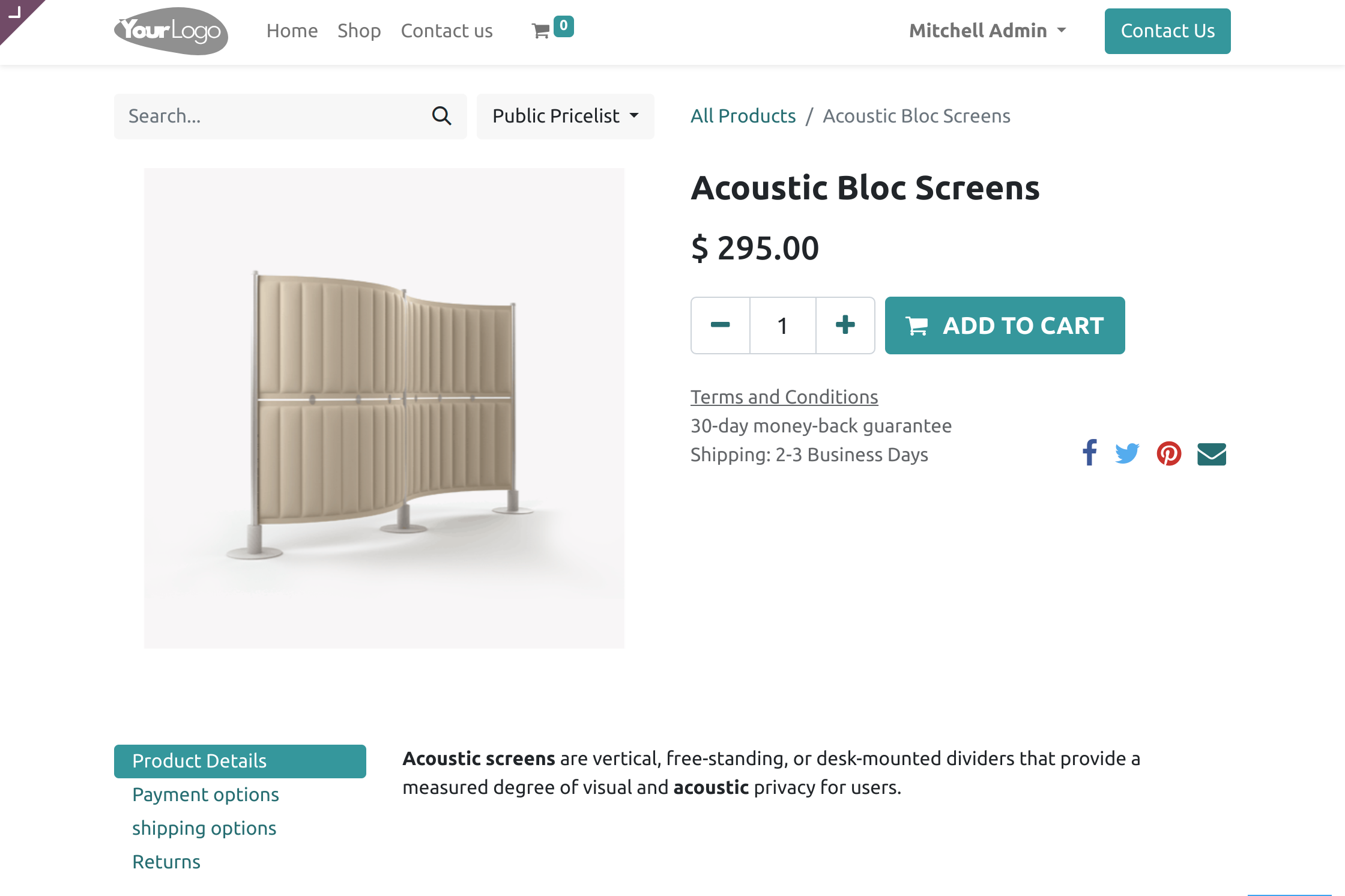
Task: Share product via email envelope icon
Action: 1211,454
